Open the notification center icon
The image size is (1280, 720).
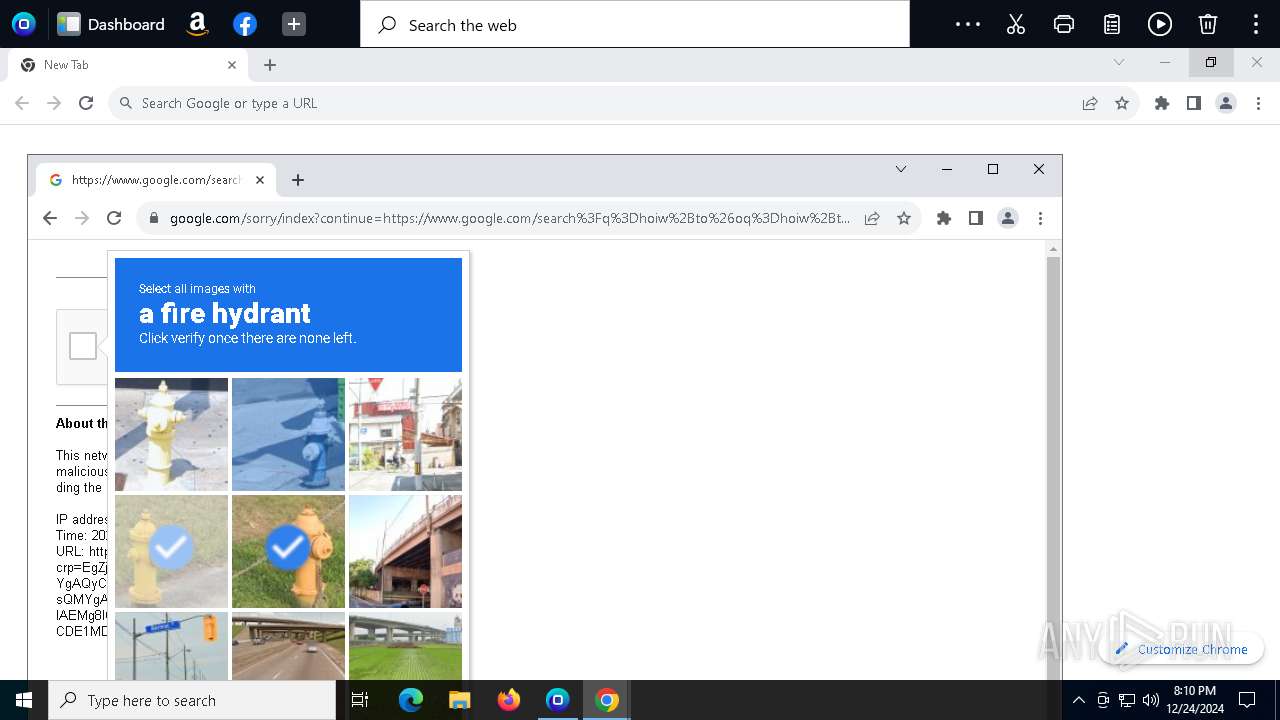pos(1247,700)
